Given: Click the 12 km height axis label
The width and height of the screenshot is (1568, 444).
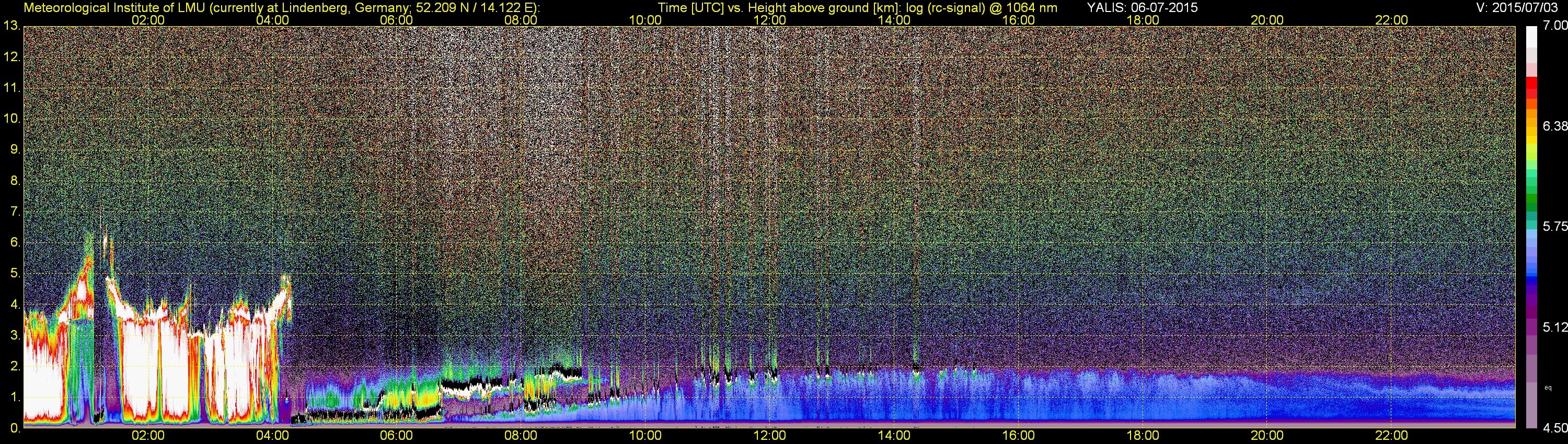Looking at the screenshot, I should click(x=11, y=57).
